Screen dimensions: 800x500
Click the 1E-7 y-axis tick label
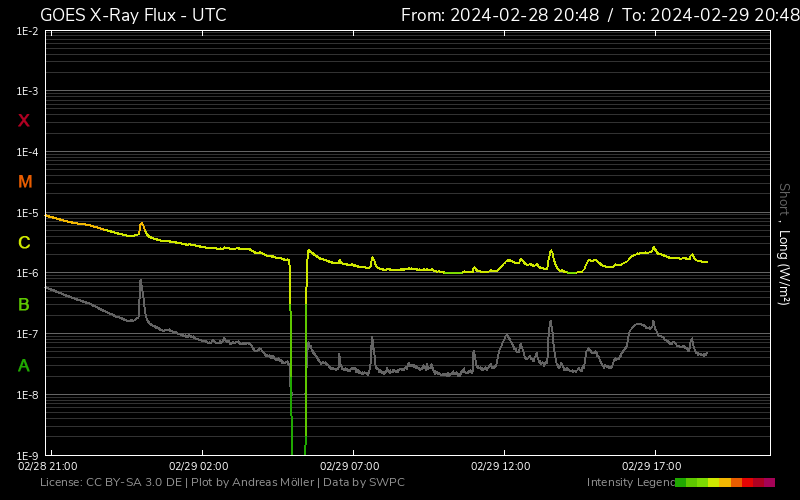click(27, 334)
